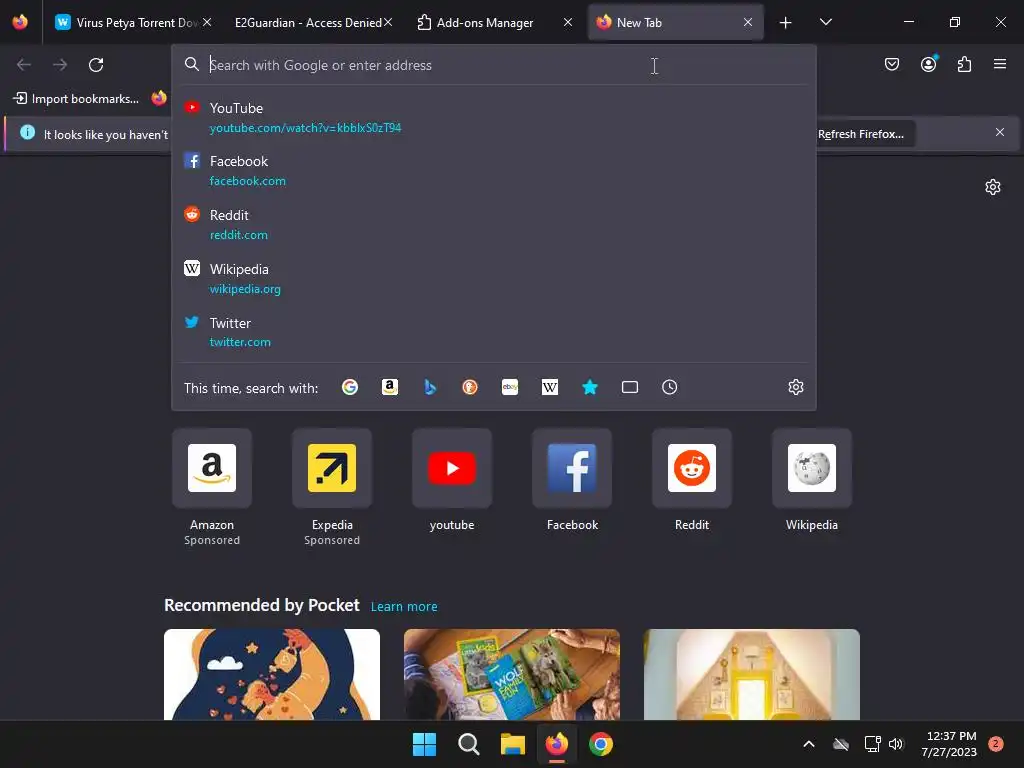Image resolution: width=1024 pixels, height=768 pixels.
Task: Open Pocket story with wolf magazines photo
Action: click(511, 675)
